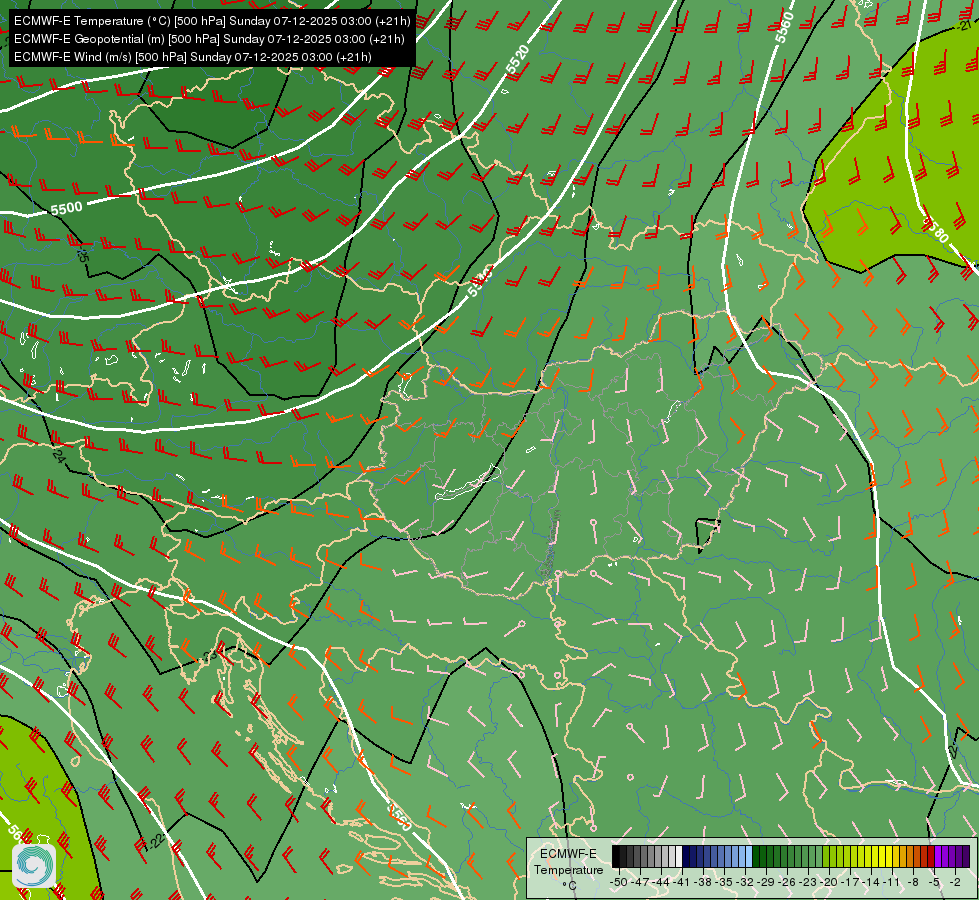Pick the dark purple swatch at the legend's warm end
Image resolution: width=979 pixels, height=900 pixels.
coord(967,856)
